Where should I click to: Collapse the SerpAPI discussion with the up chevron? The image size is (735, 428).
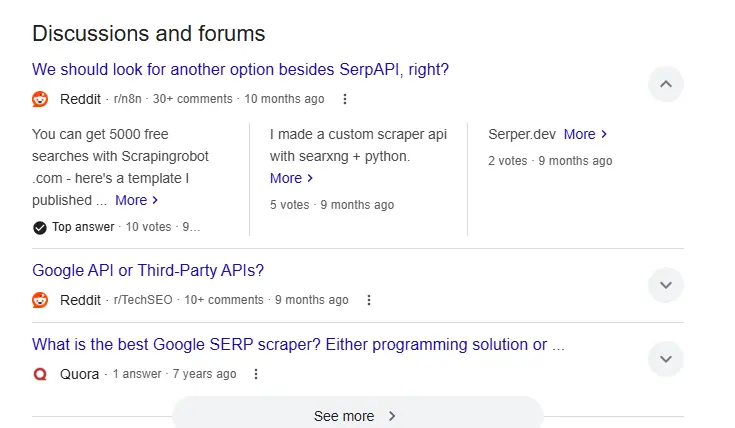point(666,84)
